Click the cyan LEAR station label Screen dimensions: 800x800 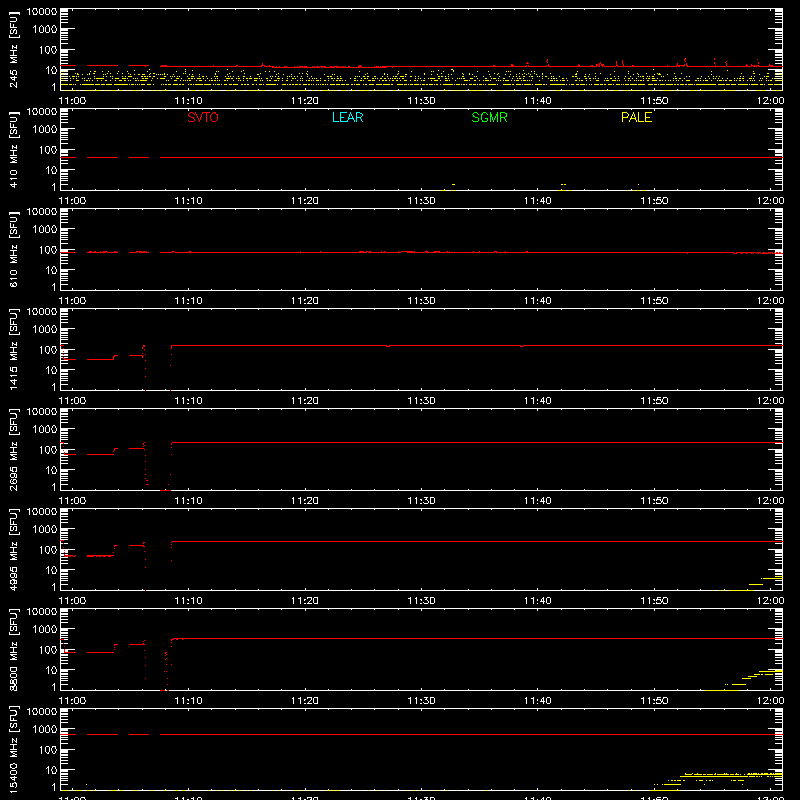pyautogui.click(x=347, y=117)
